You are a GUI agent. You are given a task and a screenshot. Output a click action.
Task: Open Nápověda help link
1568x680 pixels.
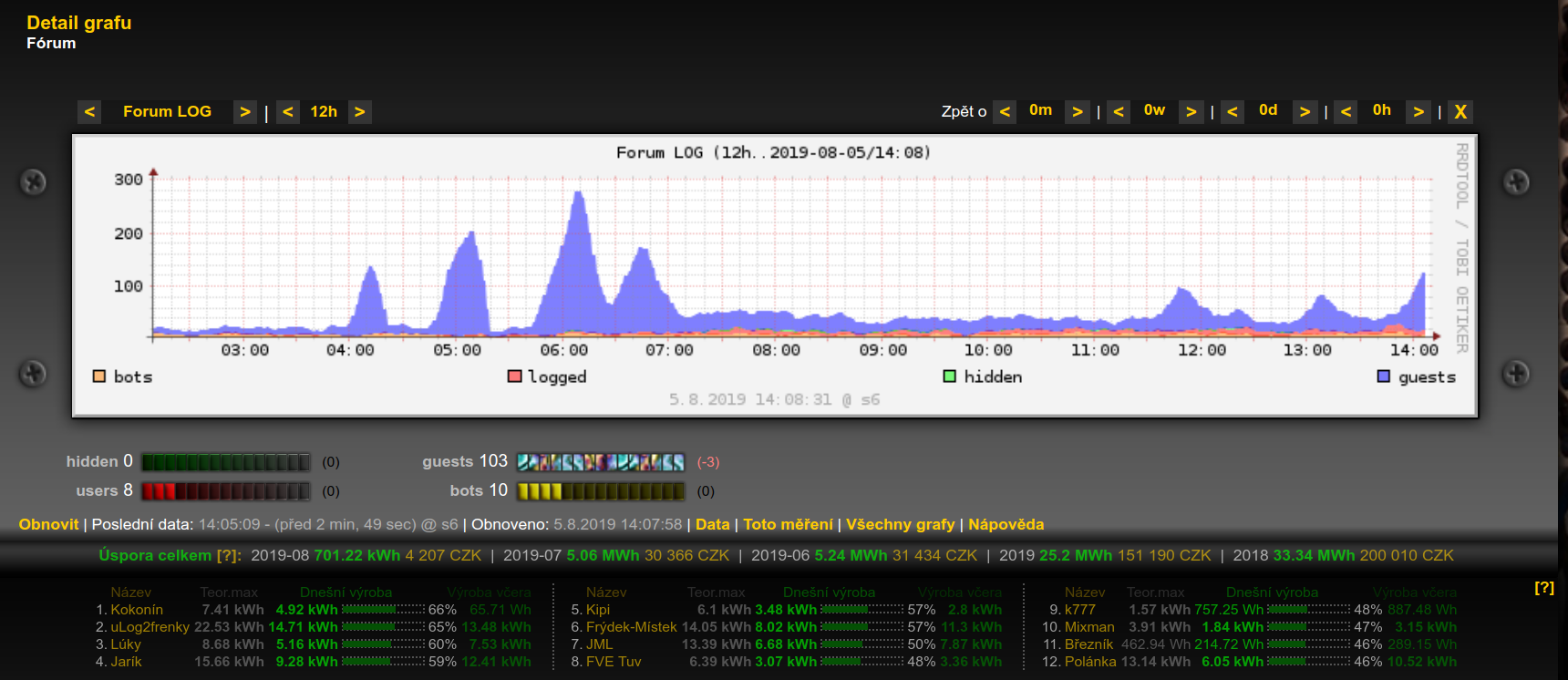pos(1006,524)
